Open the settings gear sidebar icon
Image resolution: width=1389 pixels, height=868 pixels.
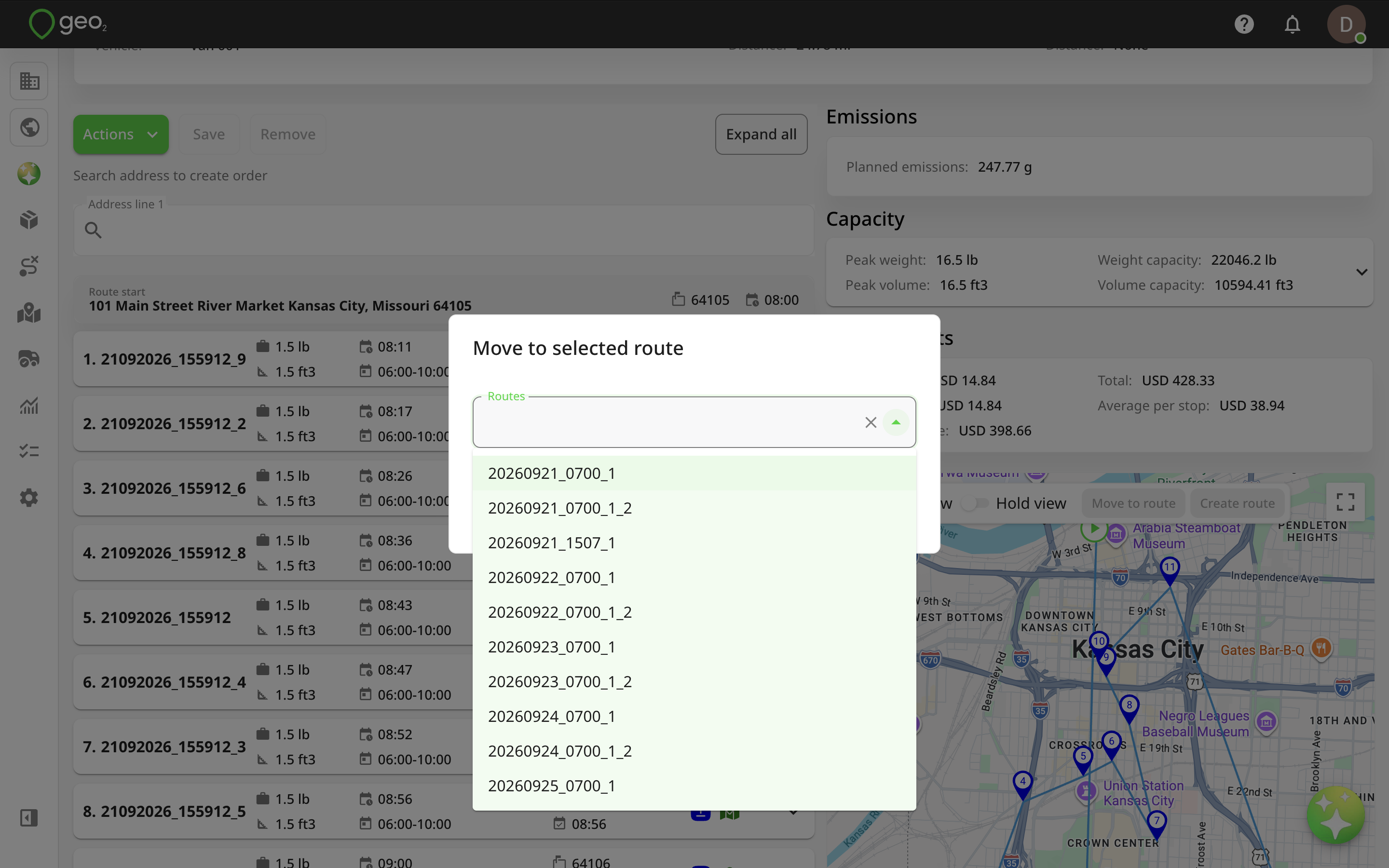point(29,498)
